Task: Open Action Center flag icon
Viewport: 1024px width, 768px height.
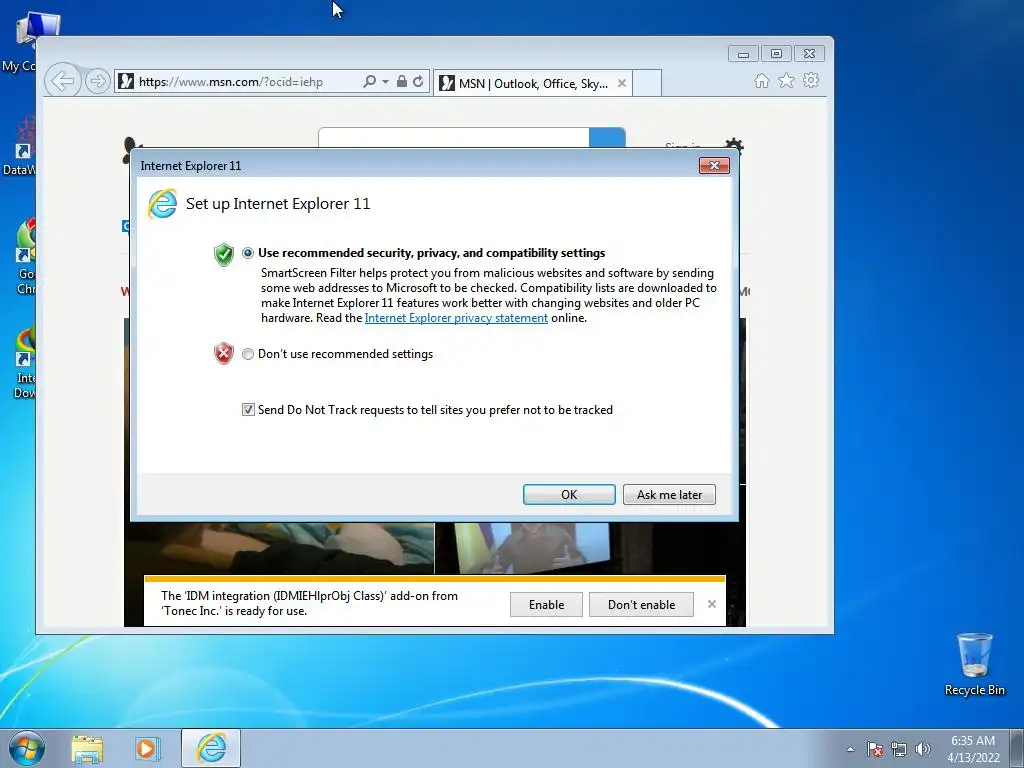Action: coord(875,749)
